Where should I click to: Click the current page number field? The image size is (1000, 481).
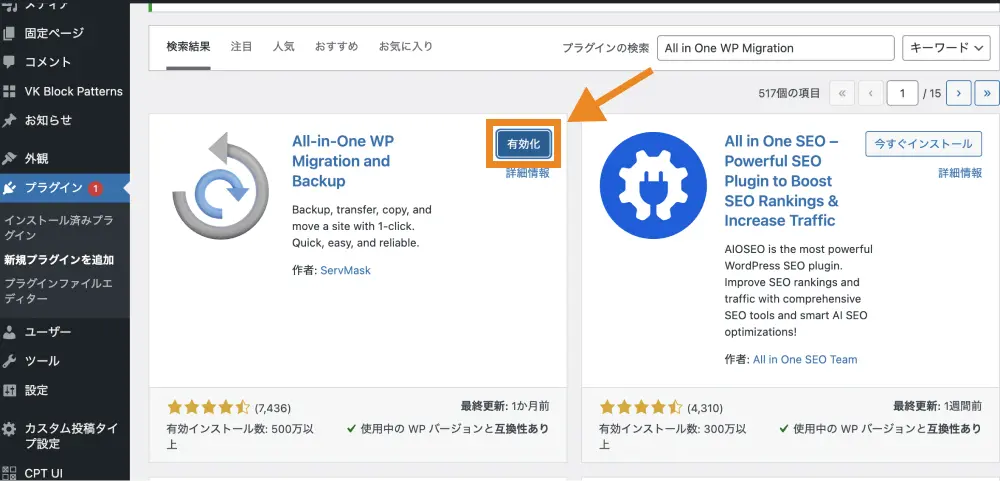pyautogui.click(x=902, y=93)
